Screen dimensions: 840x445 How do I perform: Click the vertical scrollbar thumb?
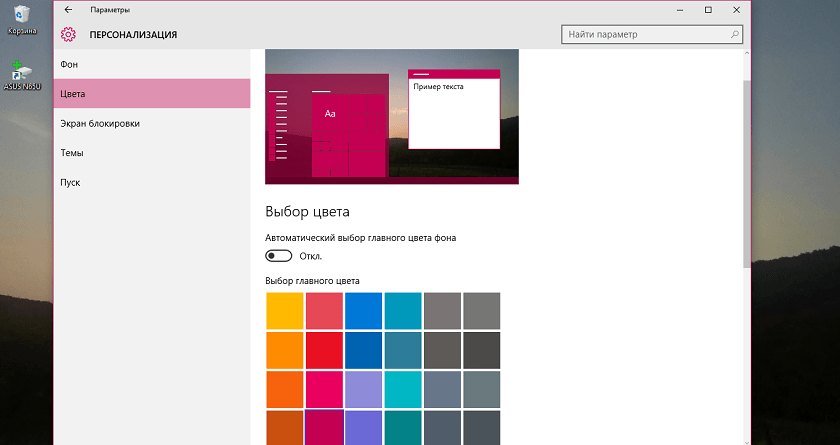tap(747, 174)
